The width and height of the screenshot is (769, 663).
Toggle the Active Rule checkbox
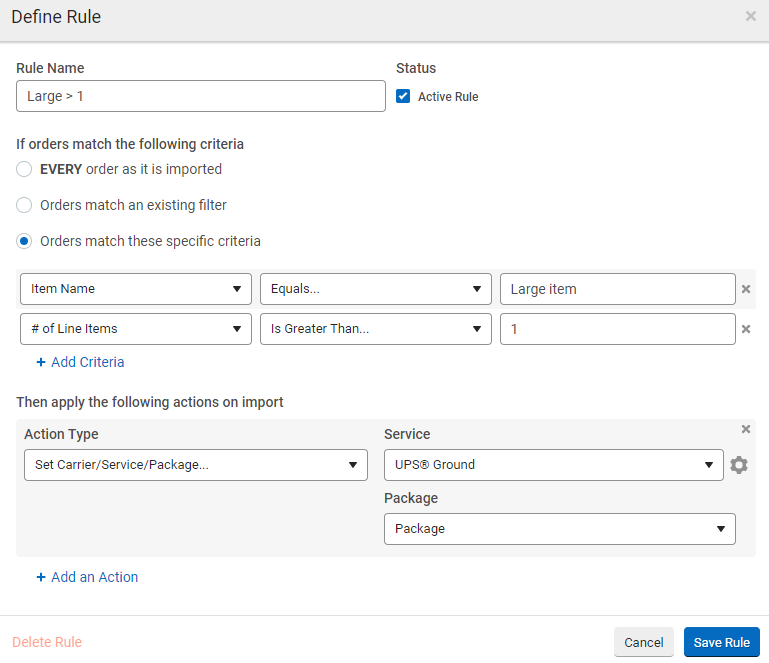(404, 97)
